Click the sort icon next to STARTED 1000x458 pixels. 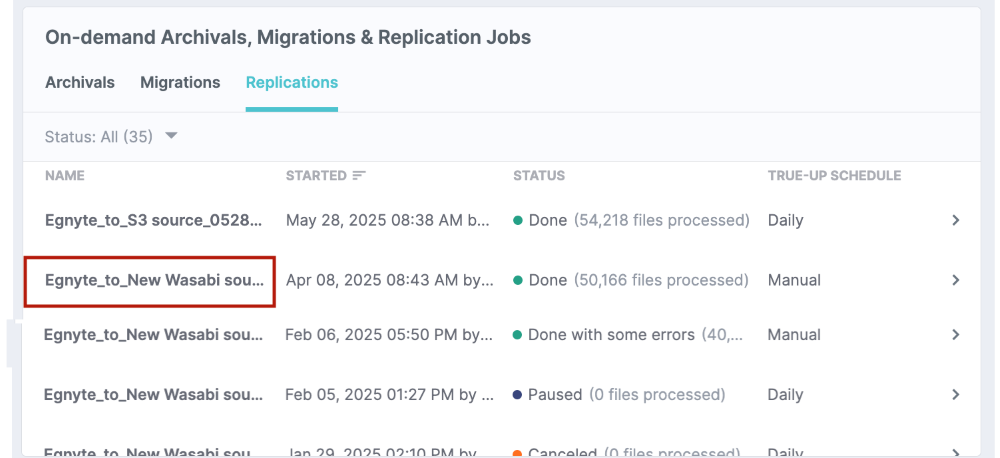pos(360,175)
